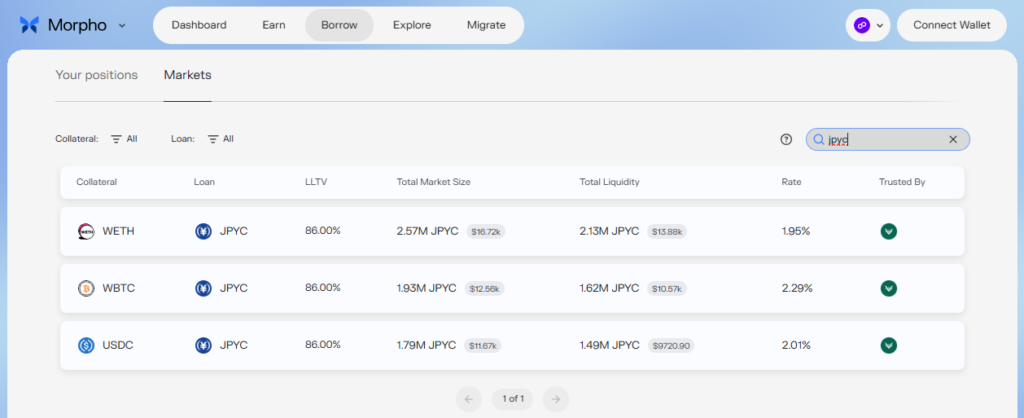Click the help question mark icon
This screenshot has height=418, width=1024.
786,139
